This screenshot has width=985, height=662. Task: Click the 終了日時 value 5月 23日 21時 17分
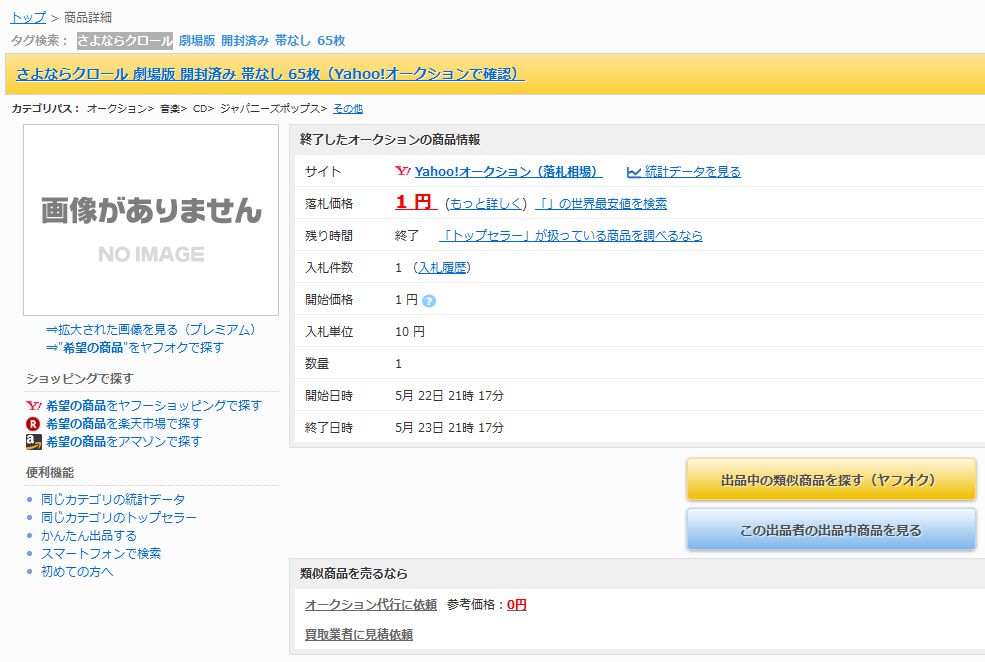449,428
